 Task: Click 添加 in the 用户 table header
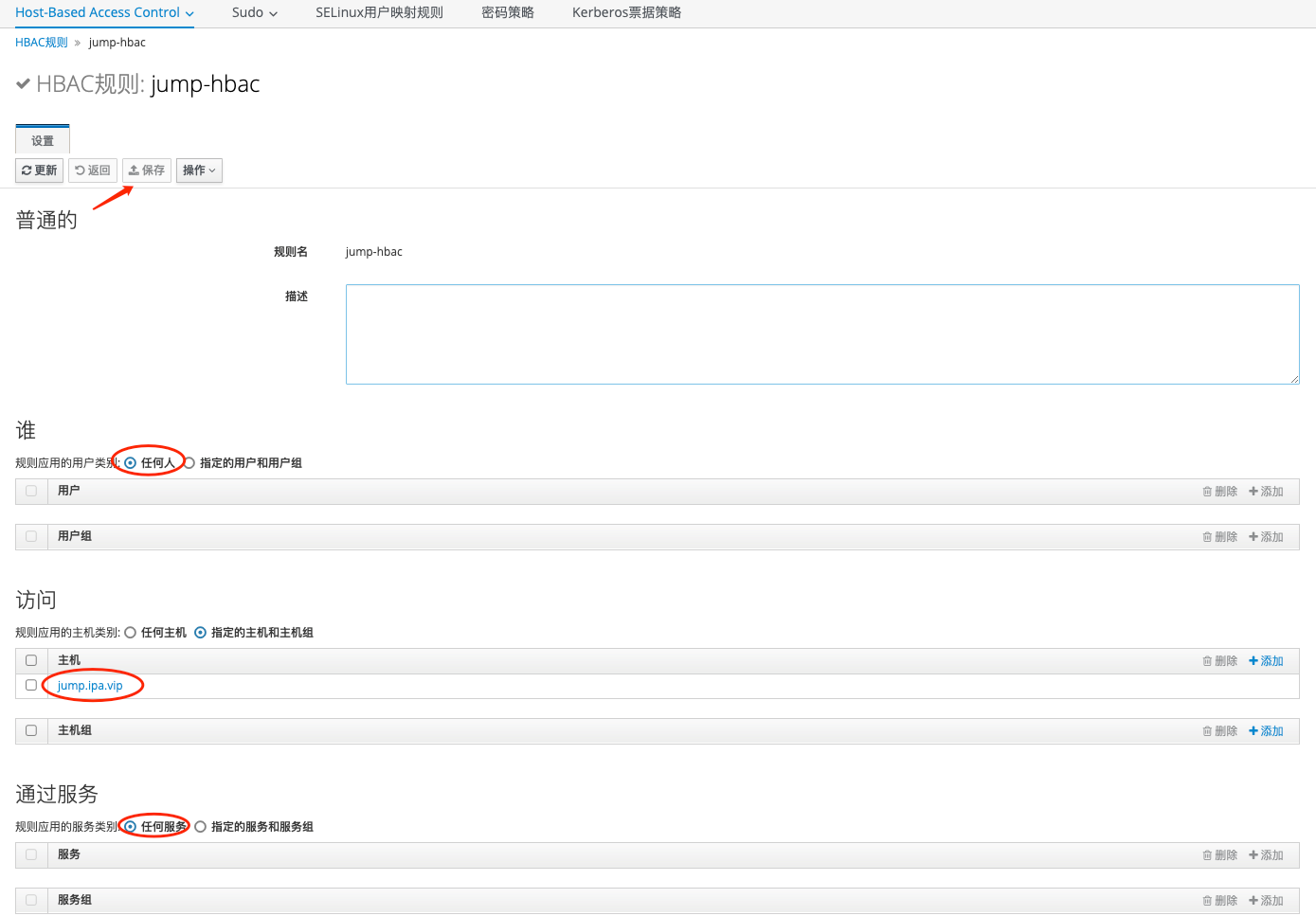coord(1266,492)
